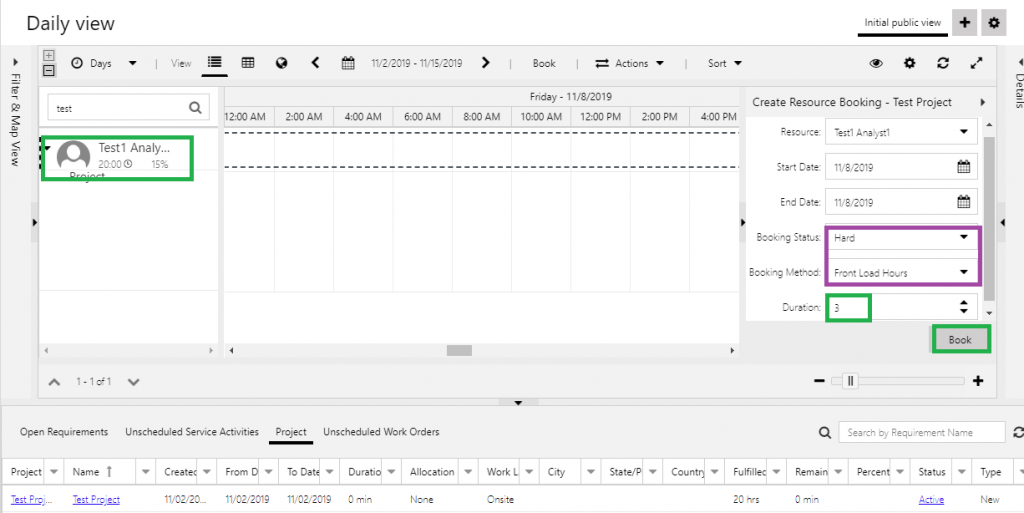The image size is (1024, 513).
Task: Open the Fulfilled column filter dropdown
Action: click(x=777, y=472)
